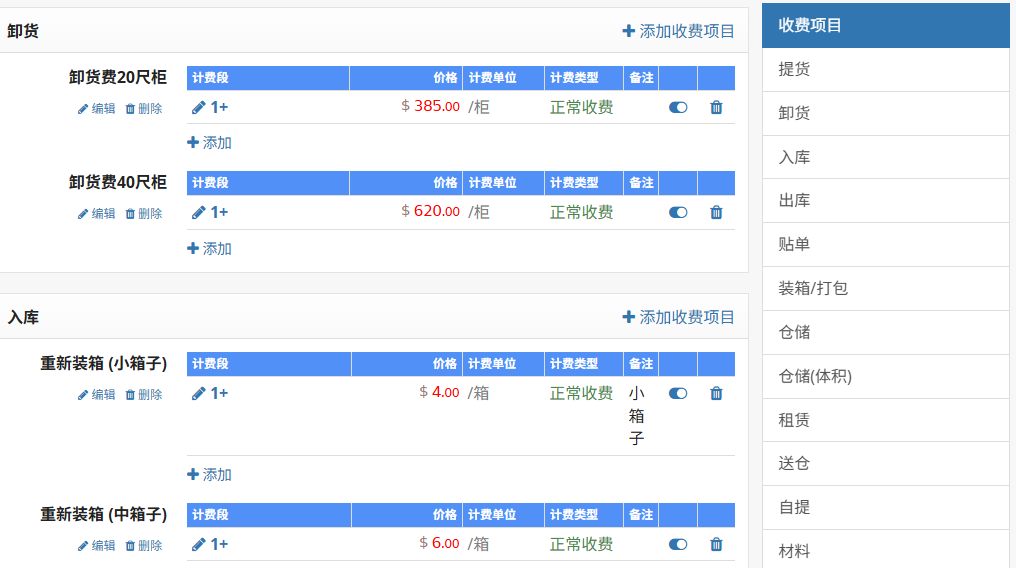Click 添加收费项目 in the 卸货 section
This screenshot has height=568, width=1016.
(x=678, y=31)
